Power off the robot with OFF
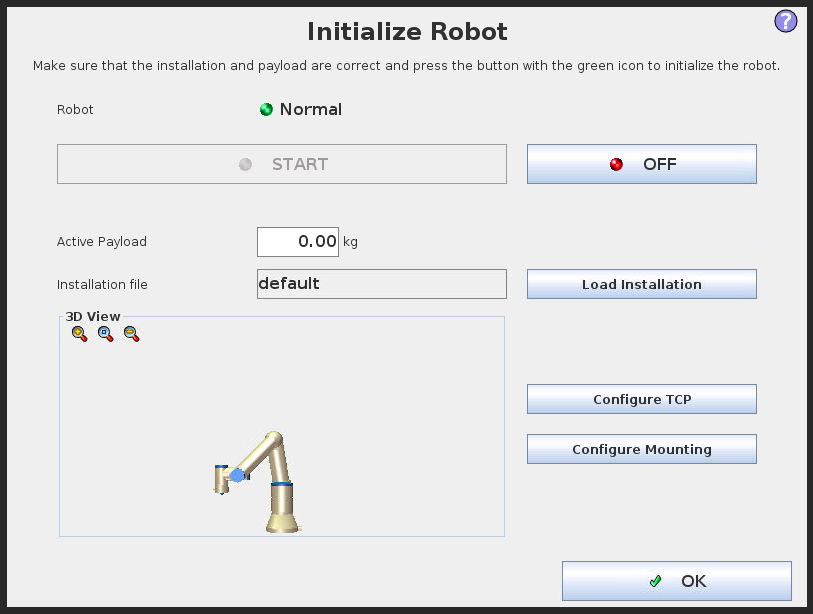813x614 pixels. pyautogui.click(x=641, y=164)
